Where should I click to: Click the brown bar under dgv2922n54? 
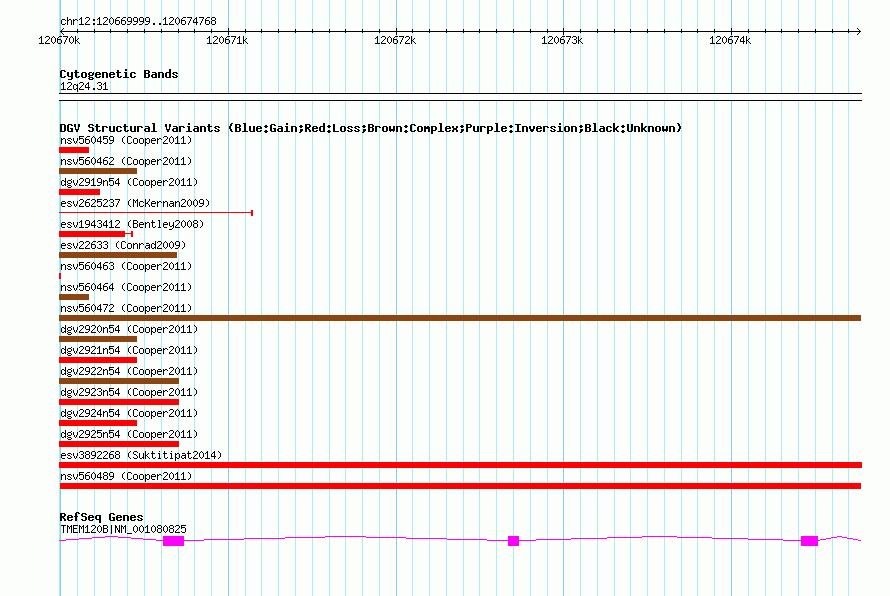[x=119, y=381]
